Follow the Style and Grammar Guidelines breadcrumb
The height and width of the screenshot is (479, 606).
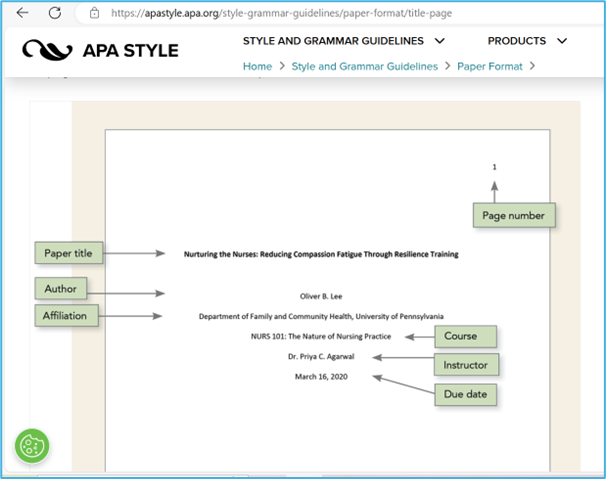364,66
